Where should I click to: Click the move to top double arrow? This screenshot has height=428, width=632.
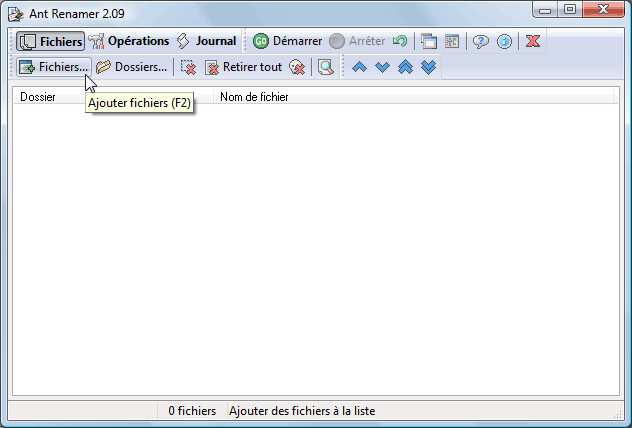tap(405, 67)
